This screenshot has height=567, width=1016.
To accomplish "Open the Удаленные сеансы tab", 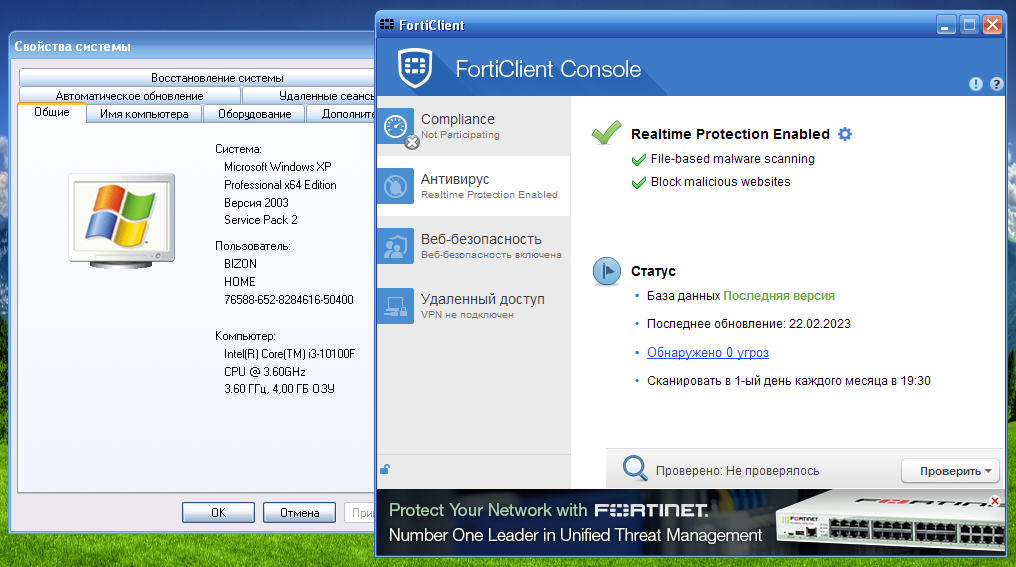I will click(308, 96).
